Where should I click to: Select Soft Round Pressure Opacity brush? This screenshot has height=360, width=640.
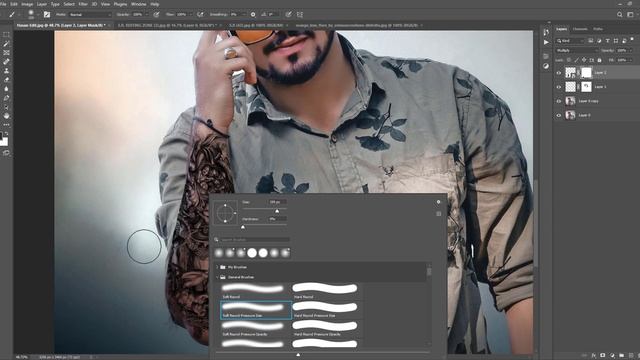click(x=255, y=329)
